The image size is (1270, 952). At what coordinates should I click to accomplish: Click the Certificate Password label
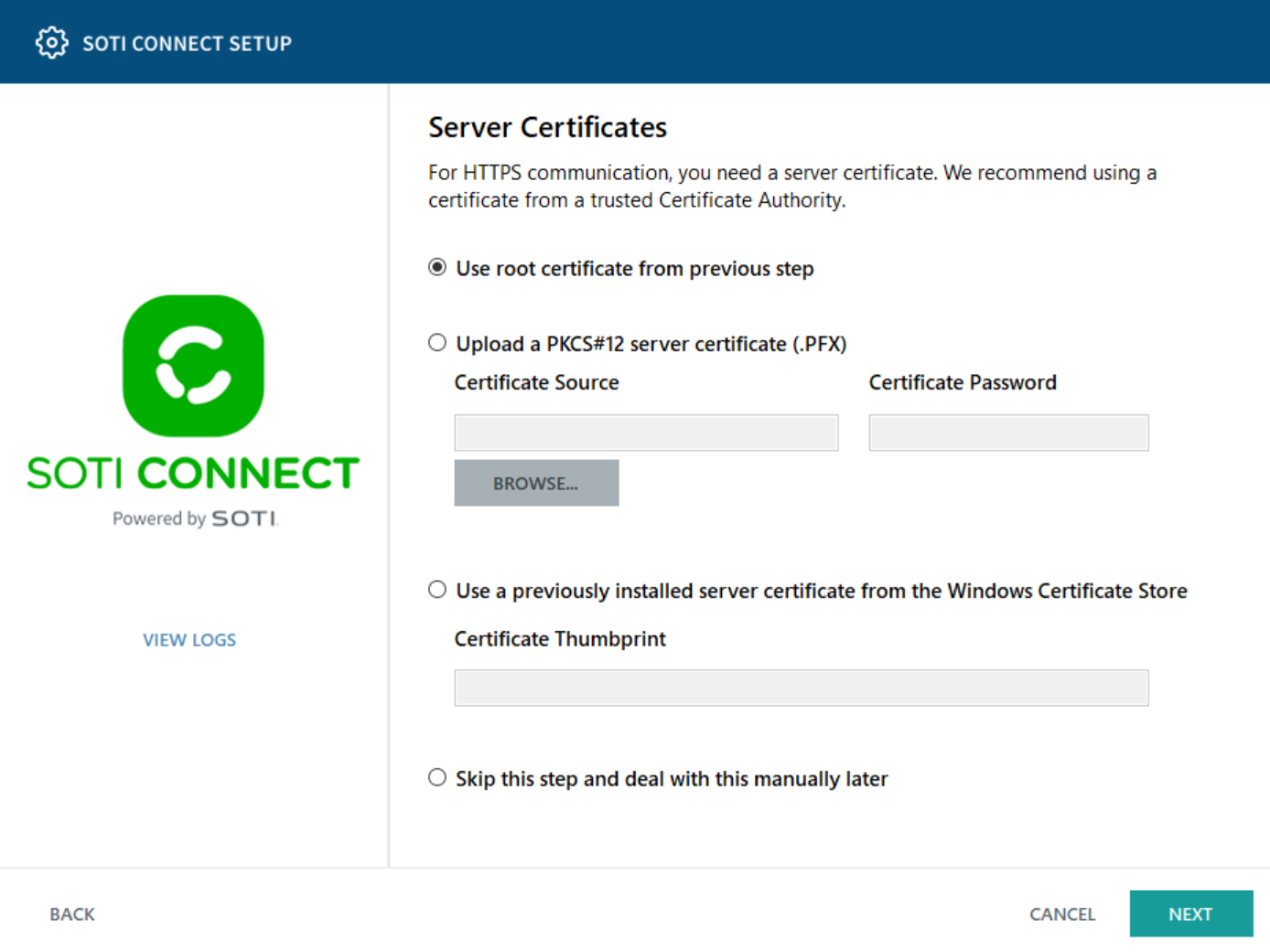tap(963, 382)
